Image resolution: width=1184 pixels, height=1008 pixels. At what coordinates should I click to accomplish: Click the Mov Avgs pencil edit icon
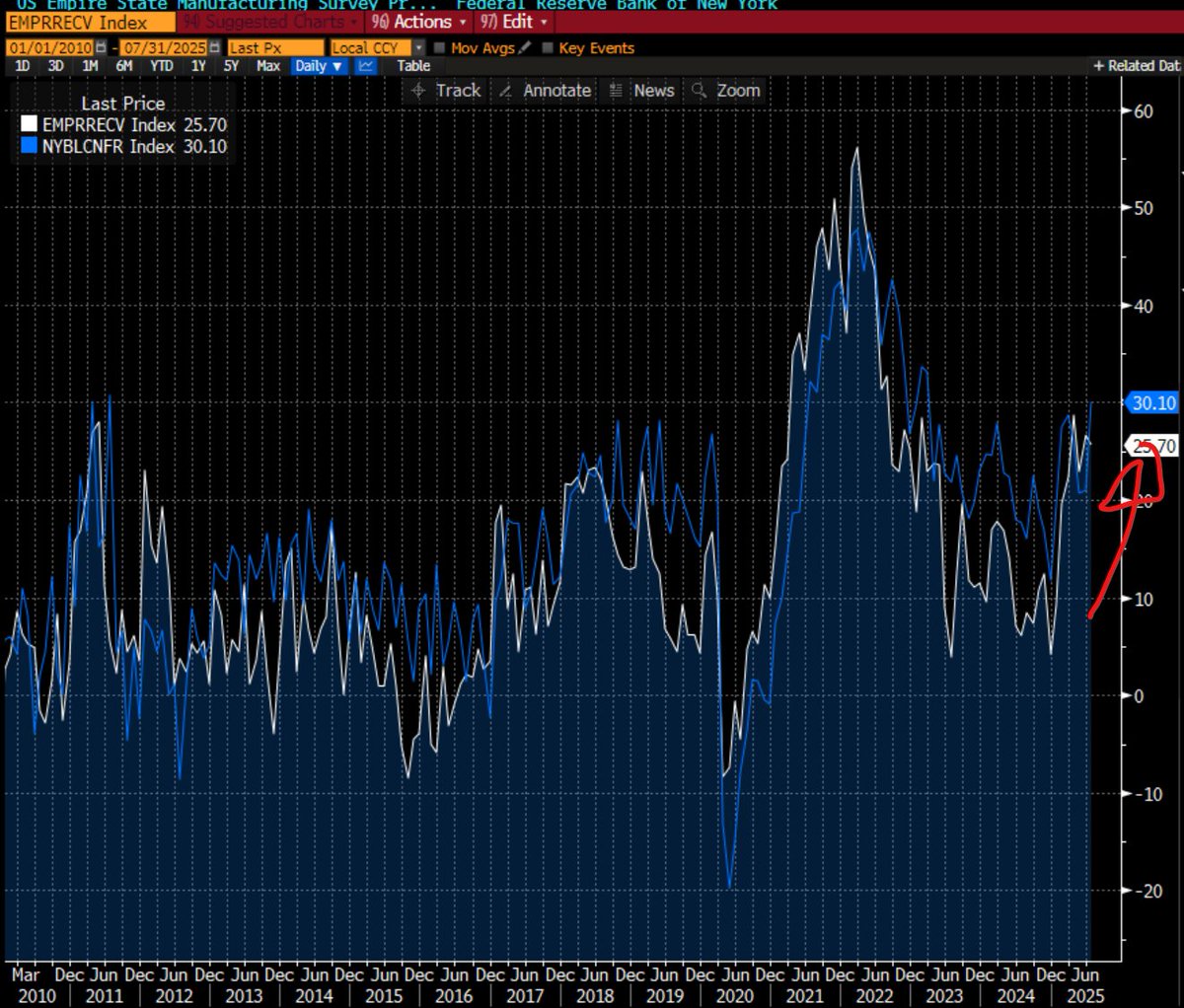tap(524, 47)
